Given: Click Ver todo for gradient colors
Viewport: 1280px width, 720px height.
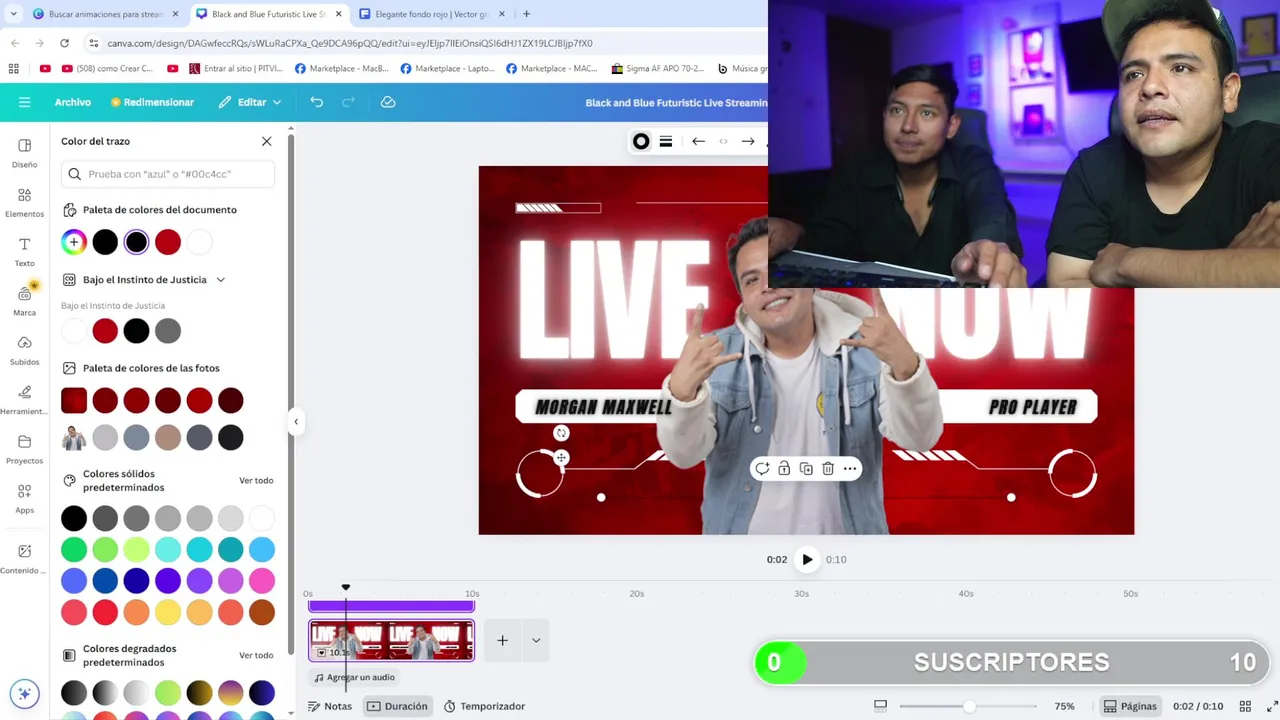Looking at the screenshot, I should point(256,655).
